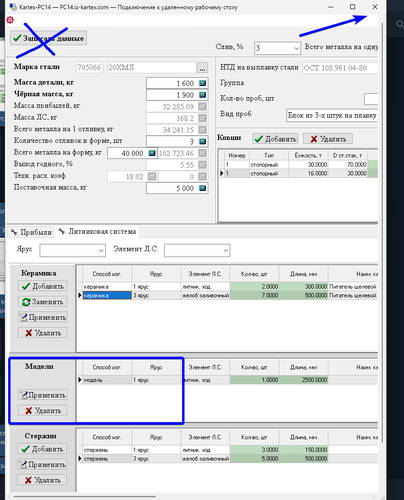Image resolution: width=404 pixels, height=500 pixels.
Task: Expand the Элемент Л.С. combo box
Action: (226, 250)
